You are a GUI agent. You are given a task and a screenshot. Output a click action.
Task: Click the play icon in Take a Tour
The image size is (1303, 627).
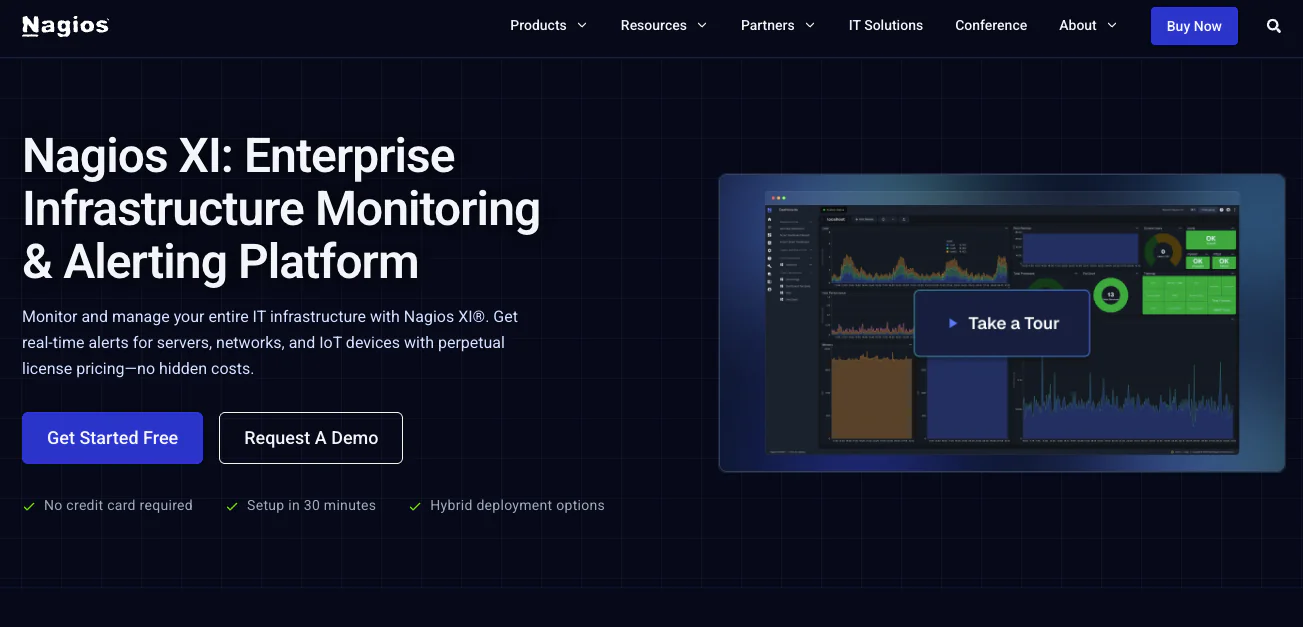(x=953, y=323)
